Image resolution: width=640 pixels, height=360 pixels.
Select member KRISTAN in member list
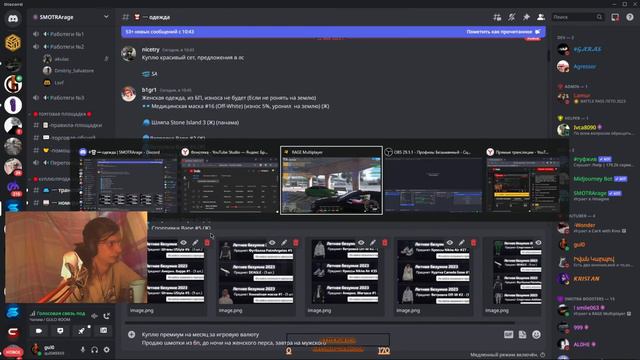(586, 278)
